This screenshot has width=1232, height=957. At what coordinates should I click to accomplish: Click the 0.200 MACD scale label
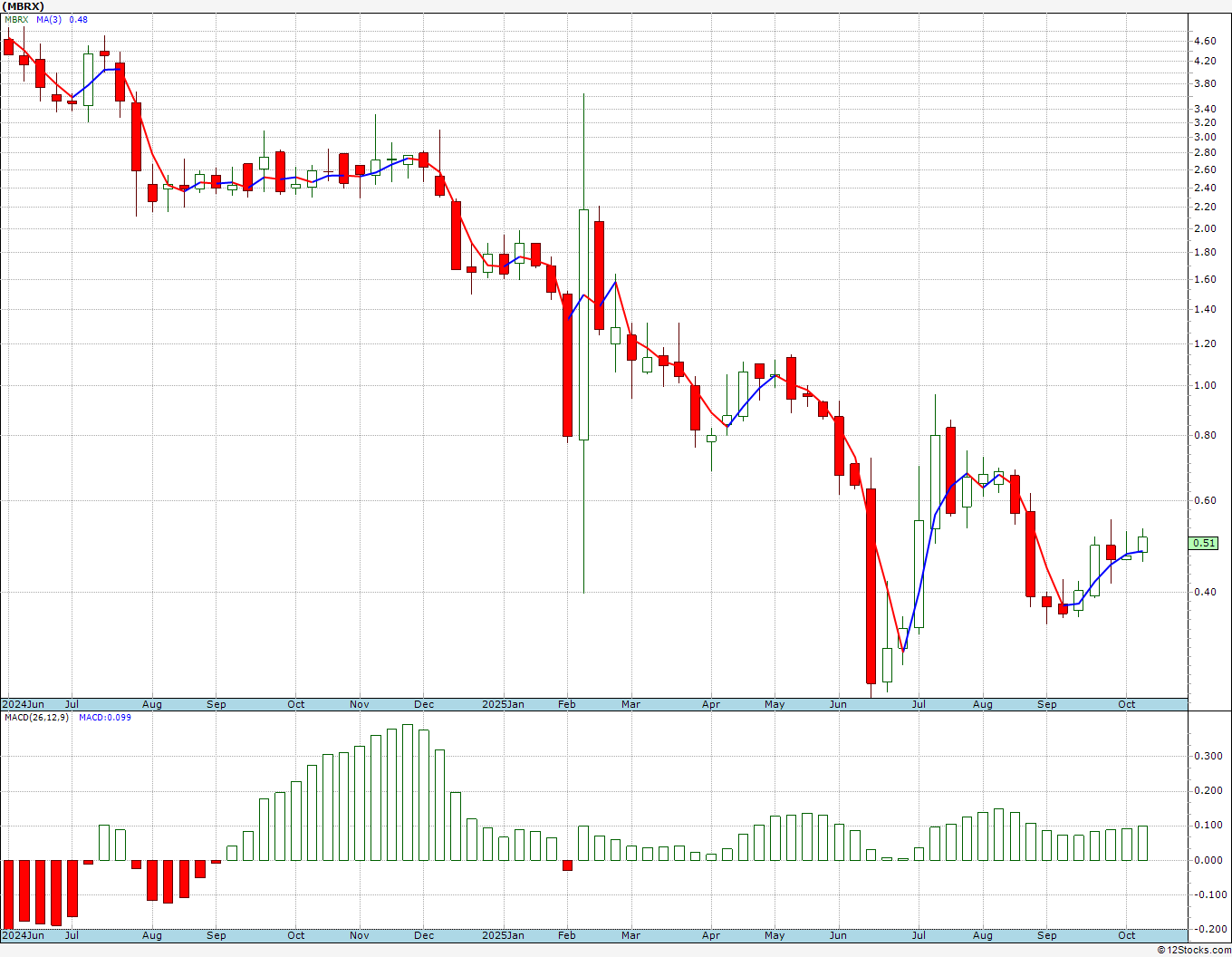(x=1207, y=791)
